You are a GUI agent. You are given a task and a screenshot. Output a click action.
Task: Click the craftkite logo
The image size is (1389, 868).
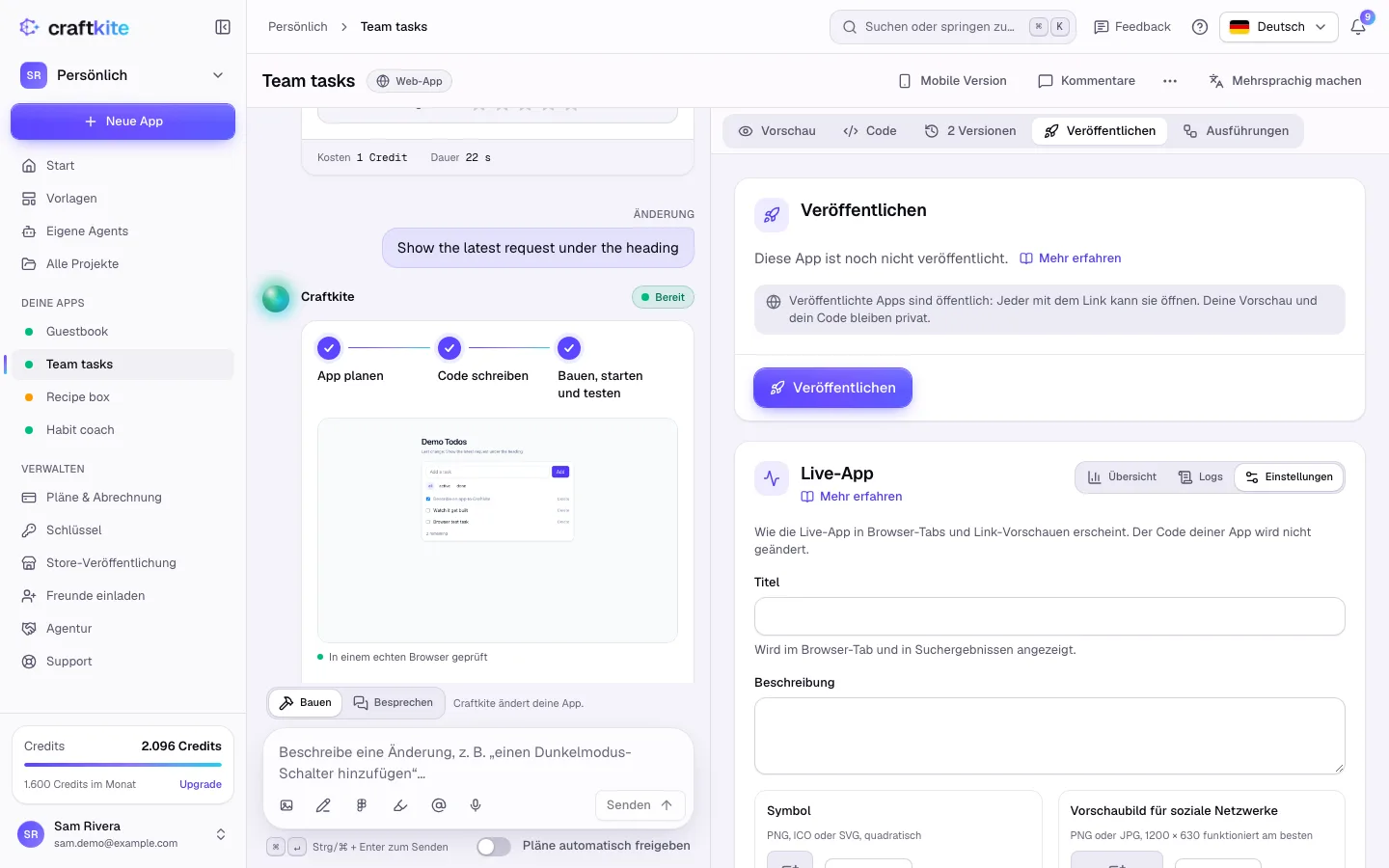(x=74, y=27)
